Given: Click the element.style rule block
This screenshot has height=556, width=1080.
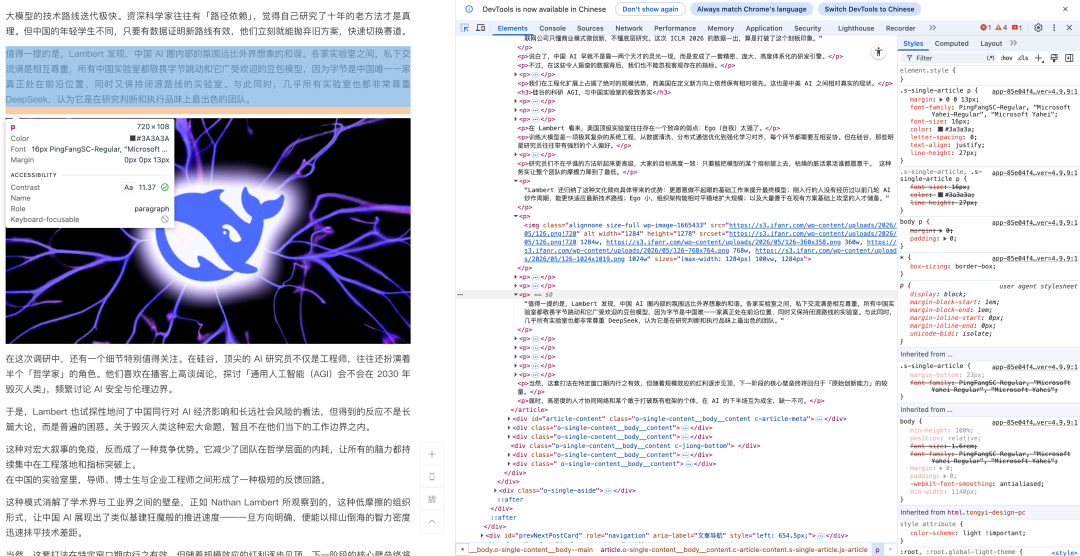Looking at the screenshot, I should [x=988, y=74].
